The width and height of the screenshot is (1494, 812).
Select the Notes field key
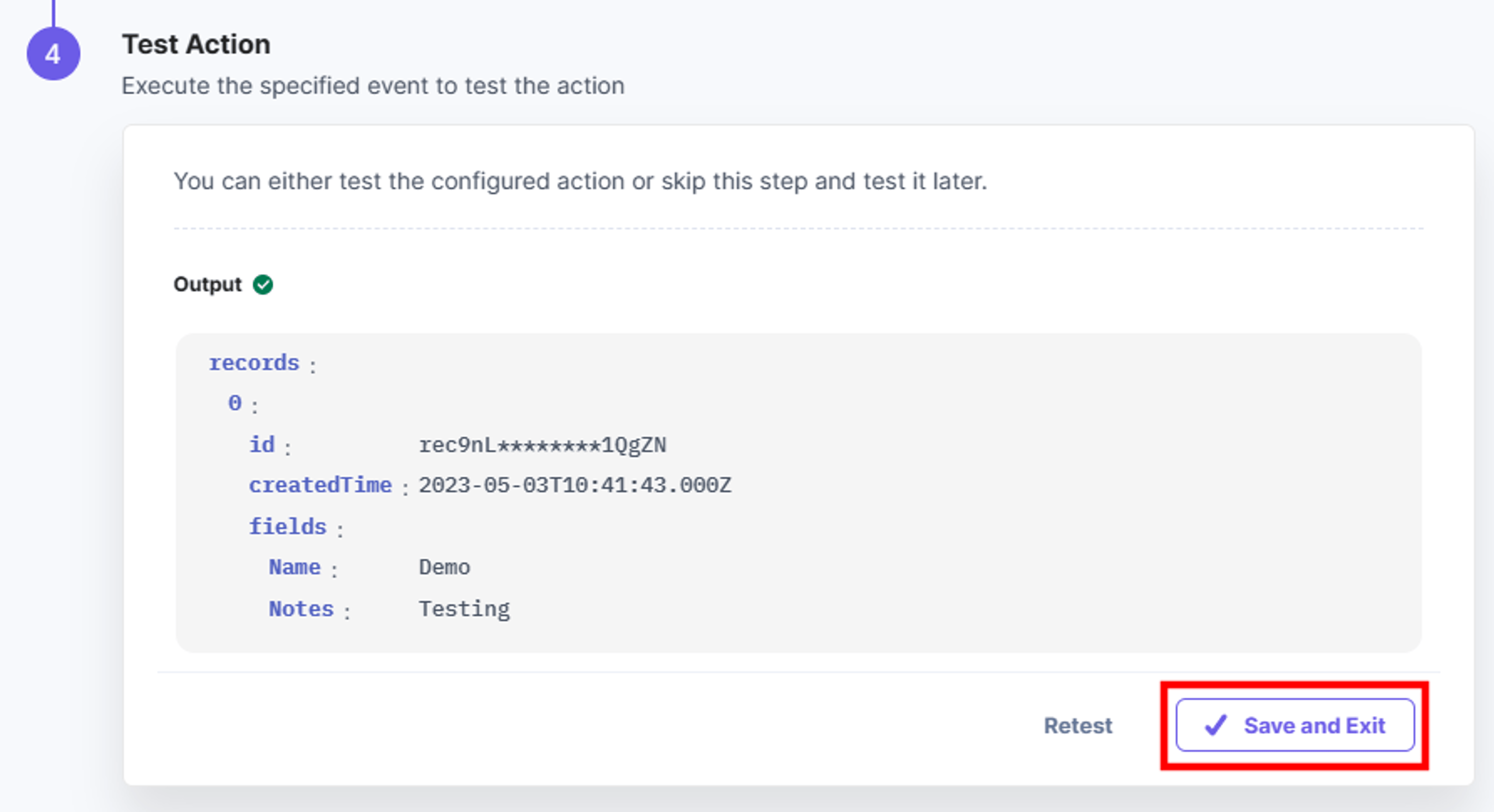tap(301, 609)
